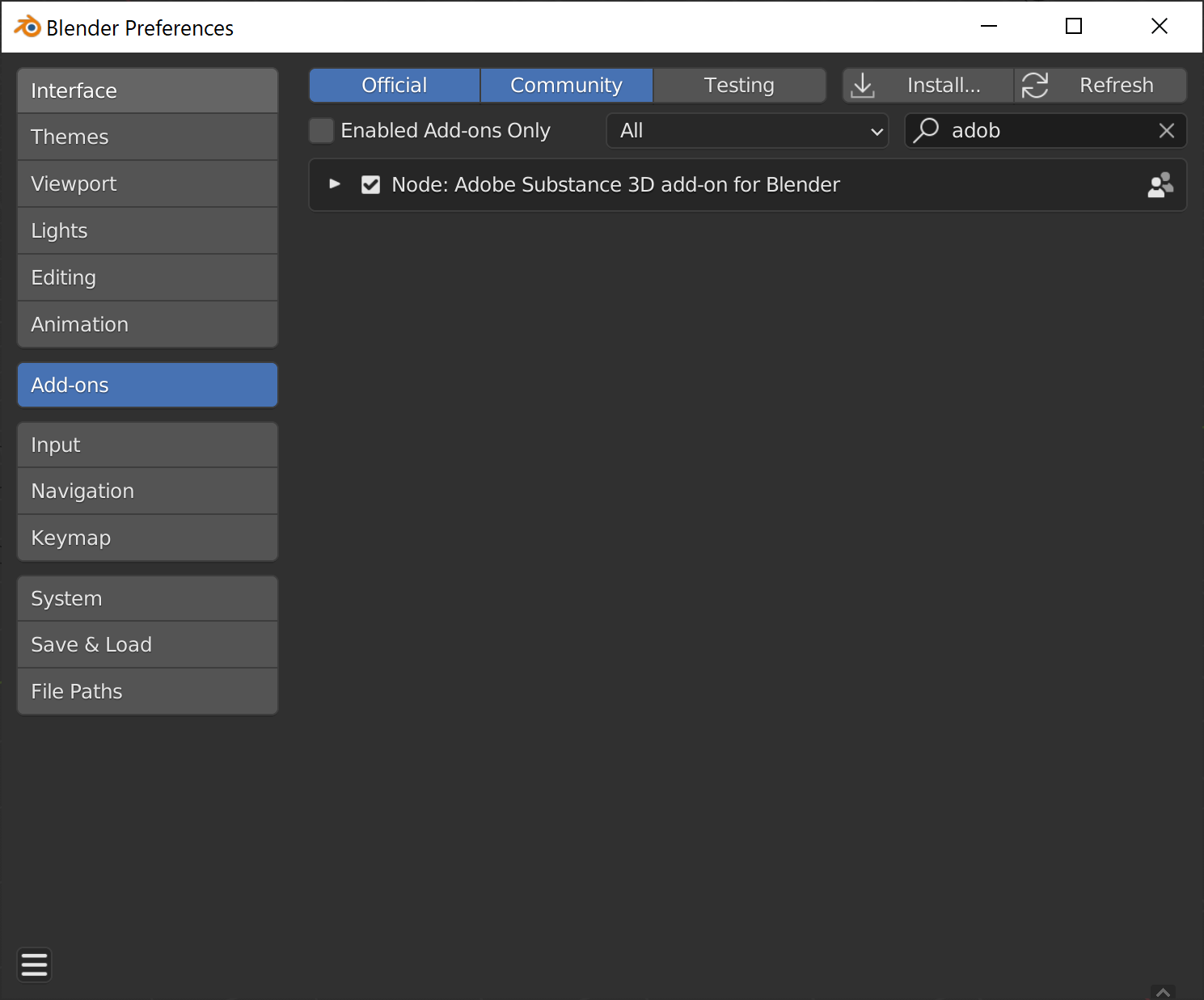Clear the 'adob' search using the X icon
Screen dimensions: 1204x1000
coord(1167,130)
